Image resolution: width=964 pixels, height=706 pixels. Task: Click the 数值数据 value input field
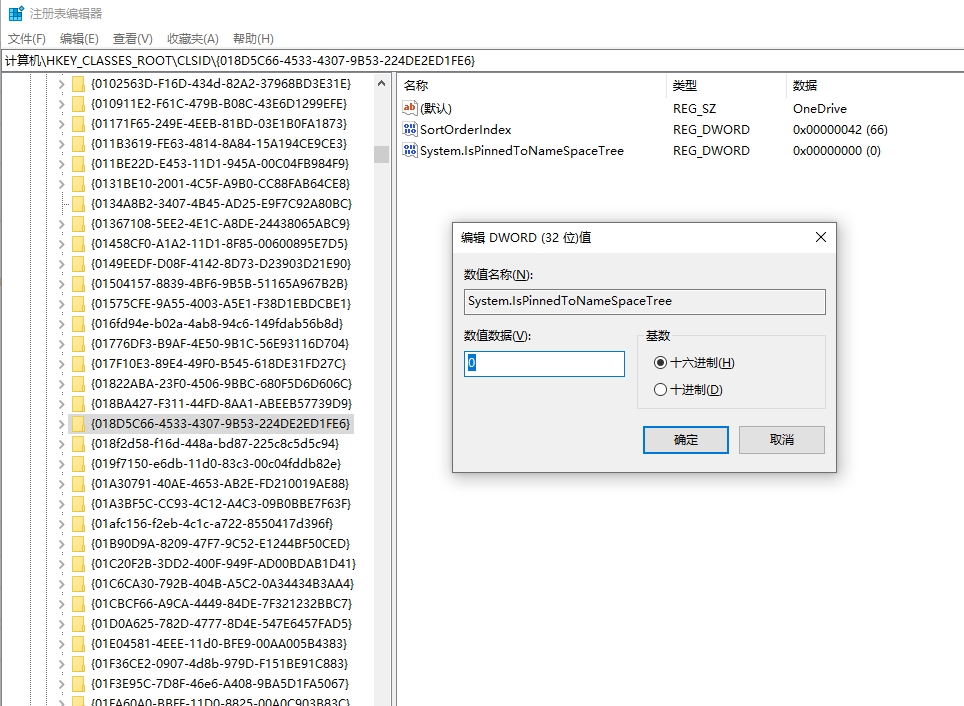coord(544,364)
